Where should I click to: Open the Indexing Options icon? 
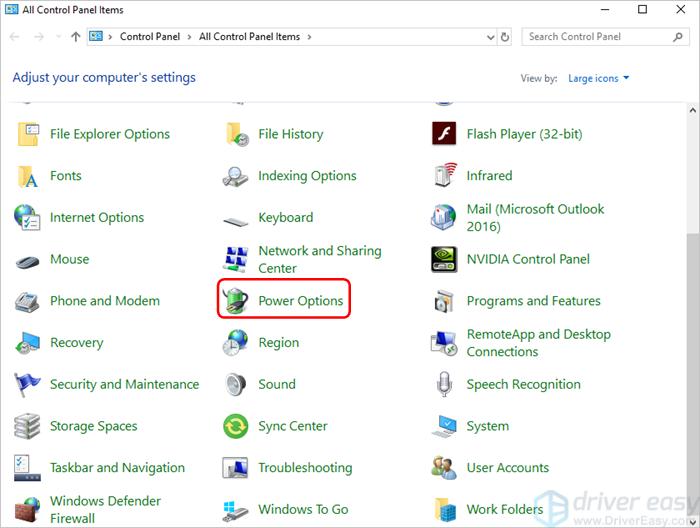coord(235,176)
